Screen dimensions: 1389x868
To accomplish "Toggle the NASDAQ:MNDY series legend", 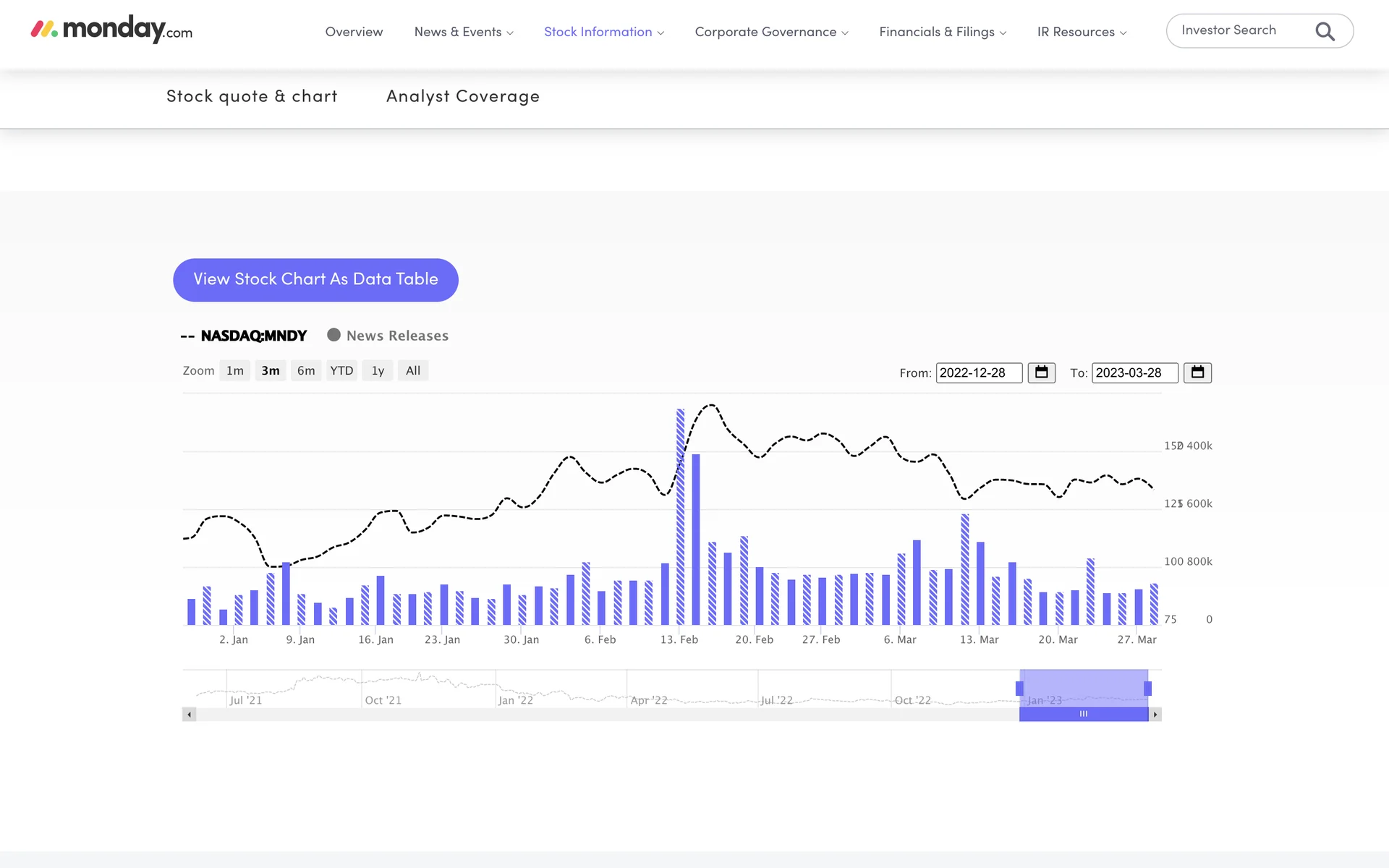I will click(253, 336).
